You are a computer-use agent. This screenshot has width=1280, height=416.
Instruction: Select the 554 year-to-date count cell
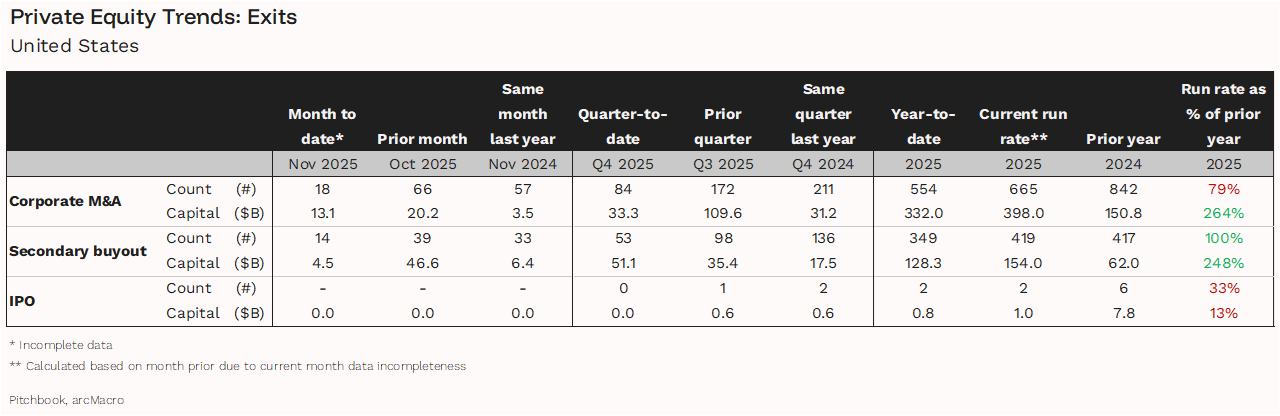point(923,189)
